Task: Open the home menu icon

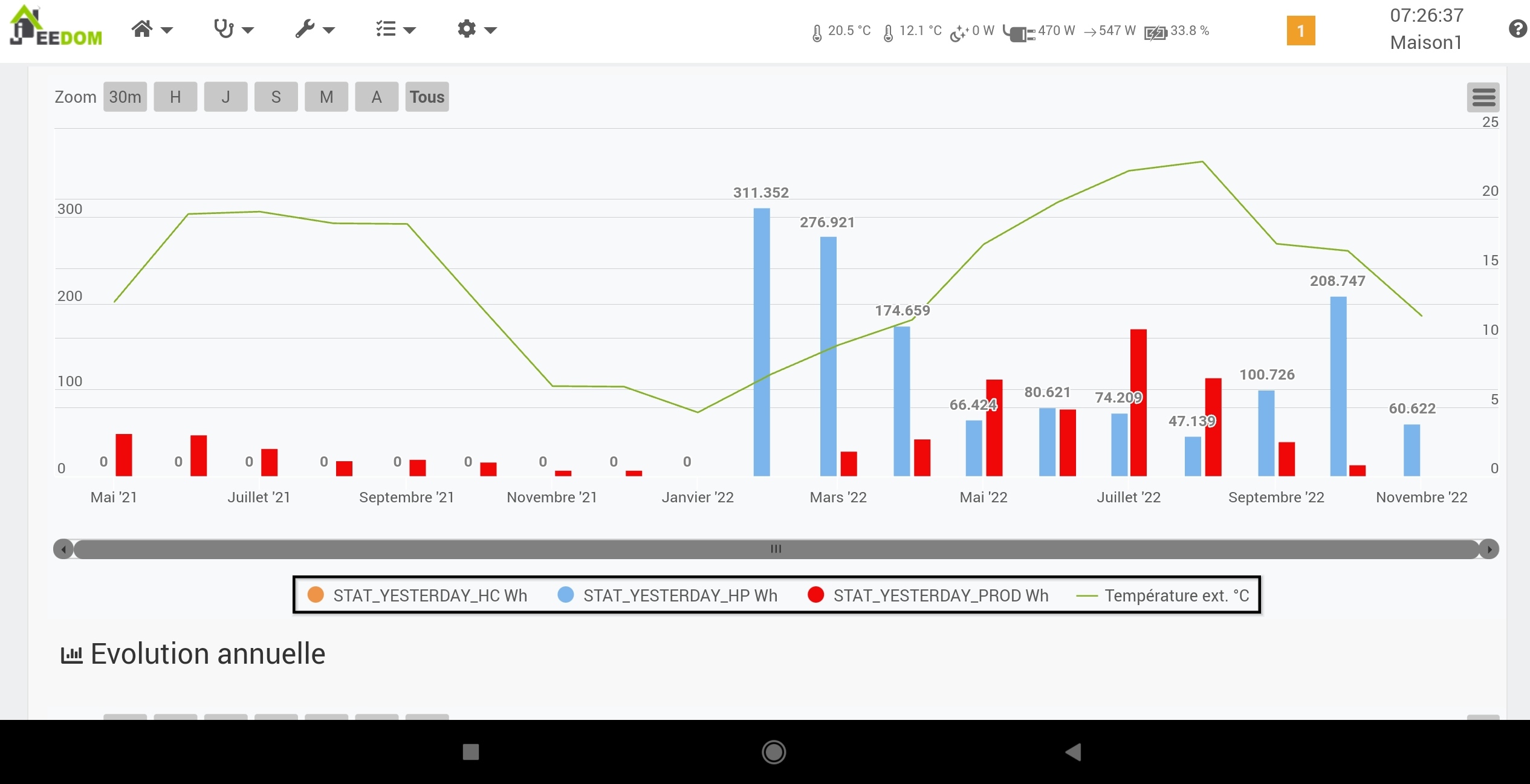Action: [x=142, y=29]
